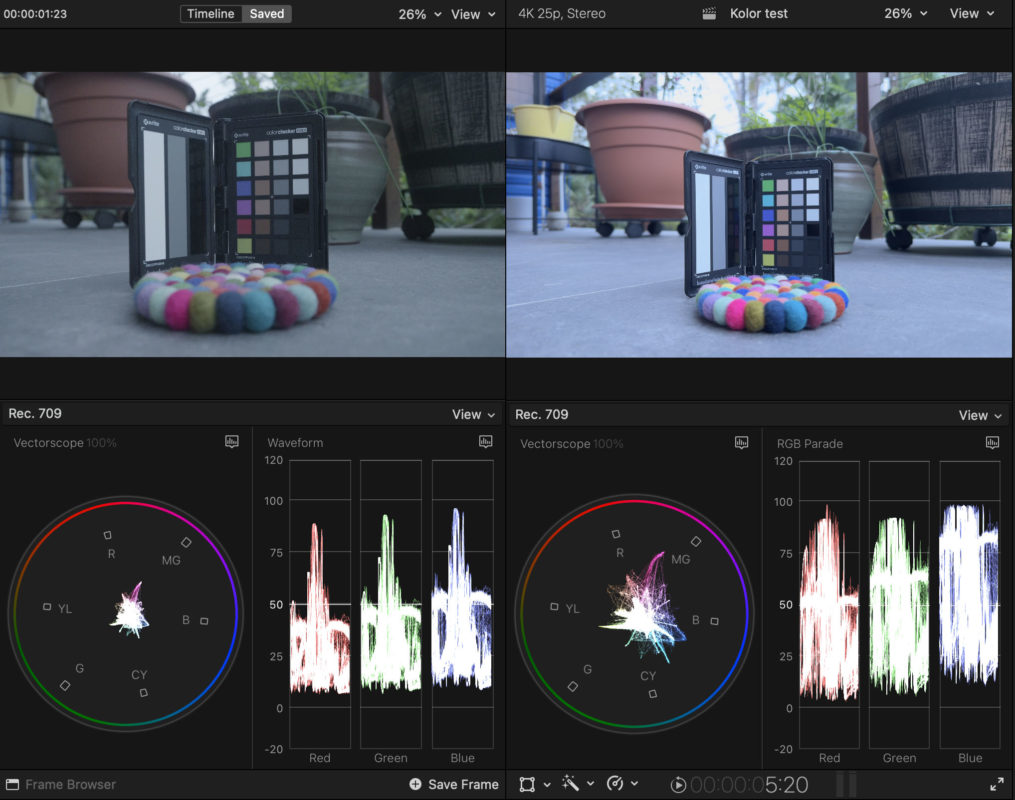
Task: Open the Frame Browser
Action: (x=61, y=784)
